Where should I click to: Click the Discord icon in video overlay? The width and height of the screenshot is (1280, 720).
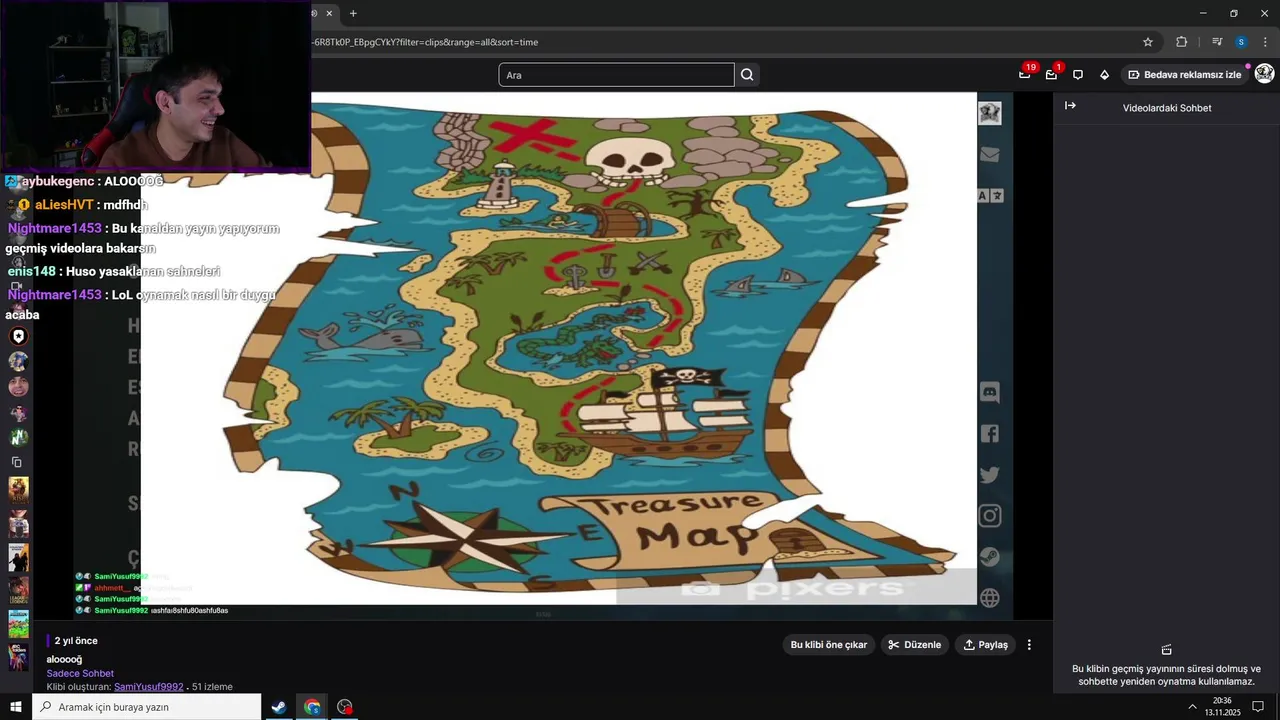click(x=990, y=392)
